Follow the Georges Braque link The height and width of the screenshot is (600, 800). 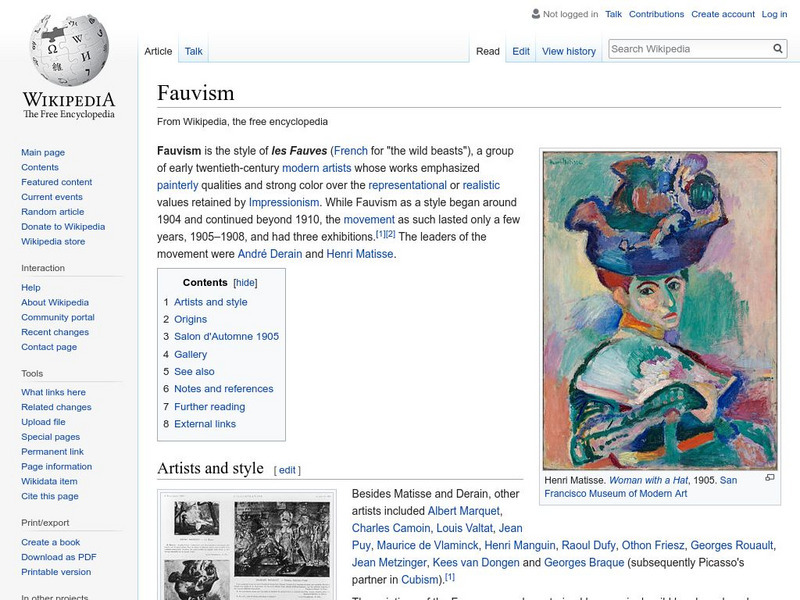point(584,562)
